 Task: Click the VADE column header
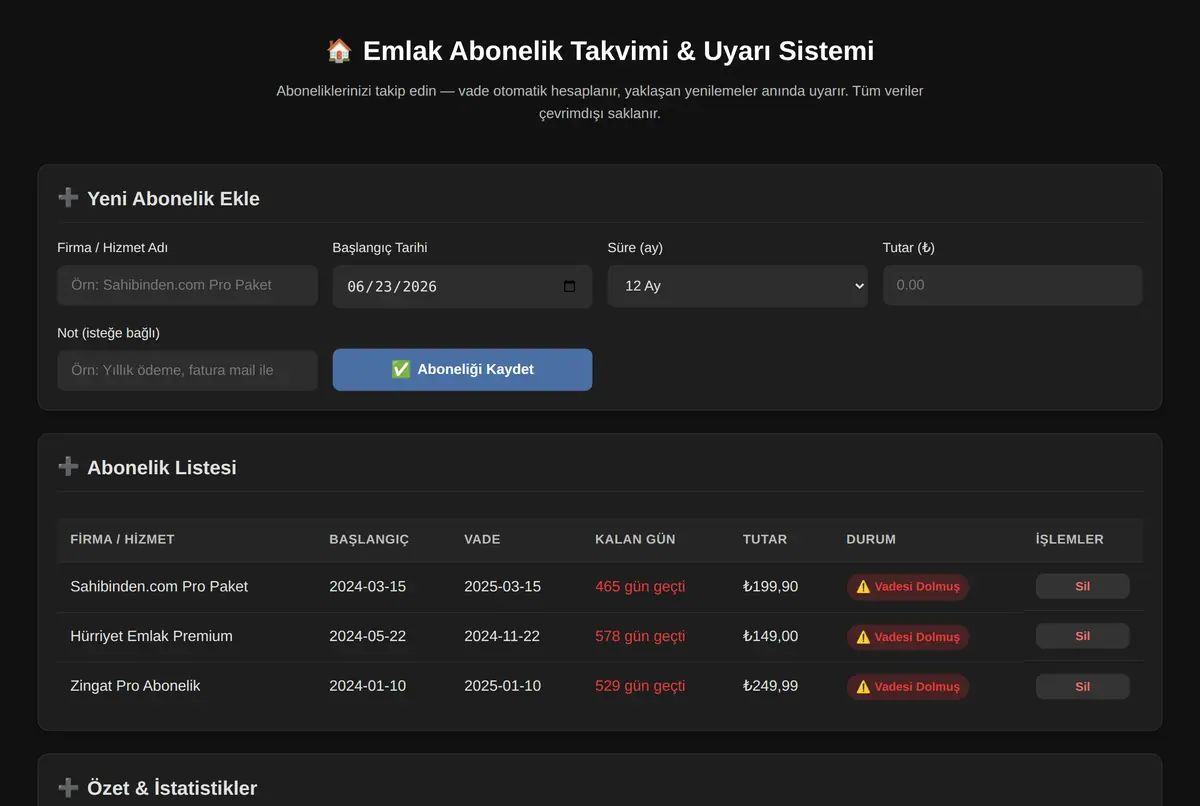482,539
